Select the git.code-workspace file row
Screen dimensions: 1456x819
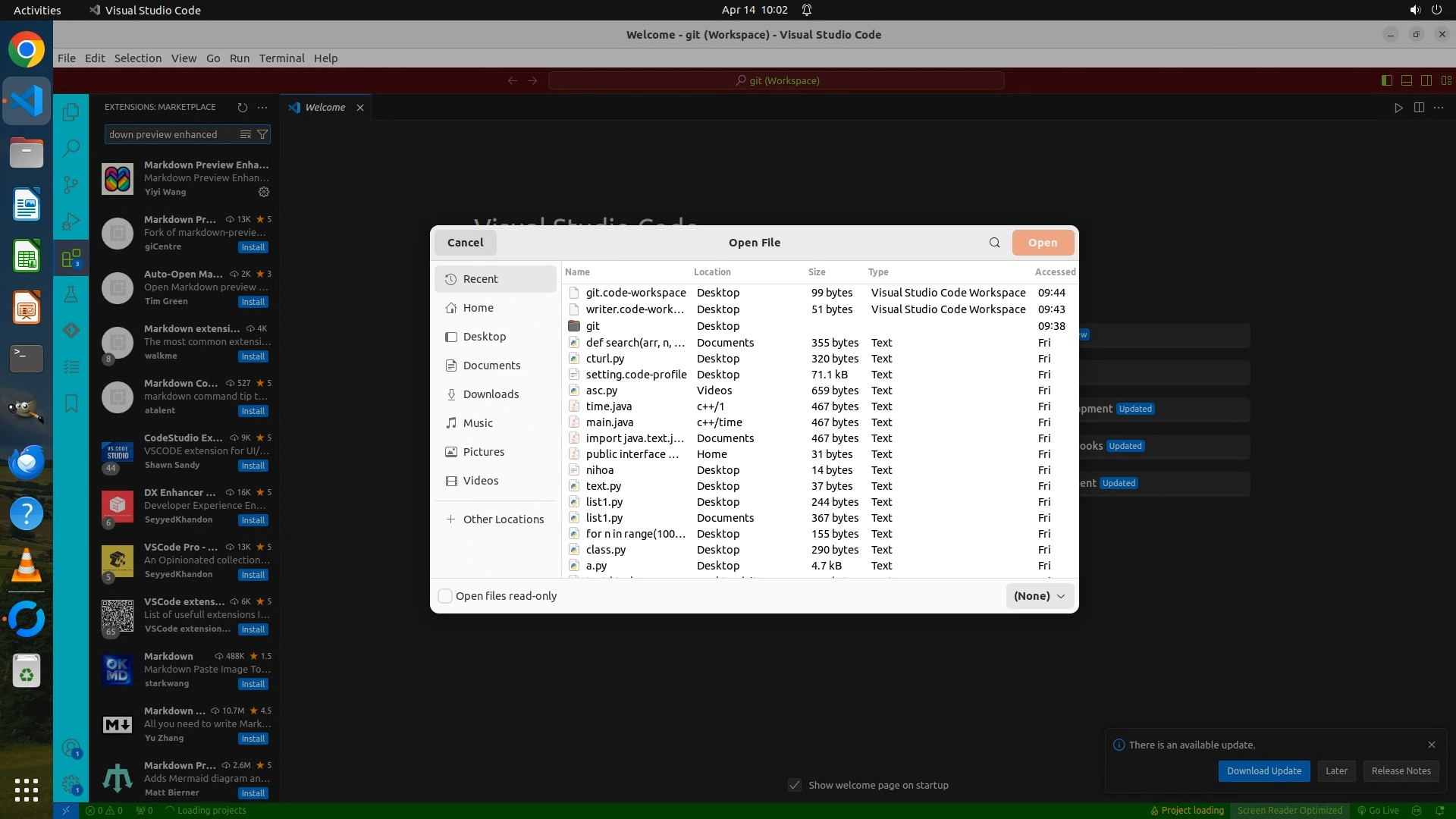[635, 293]
